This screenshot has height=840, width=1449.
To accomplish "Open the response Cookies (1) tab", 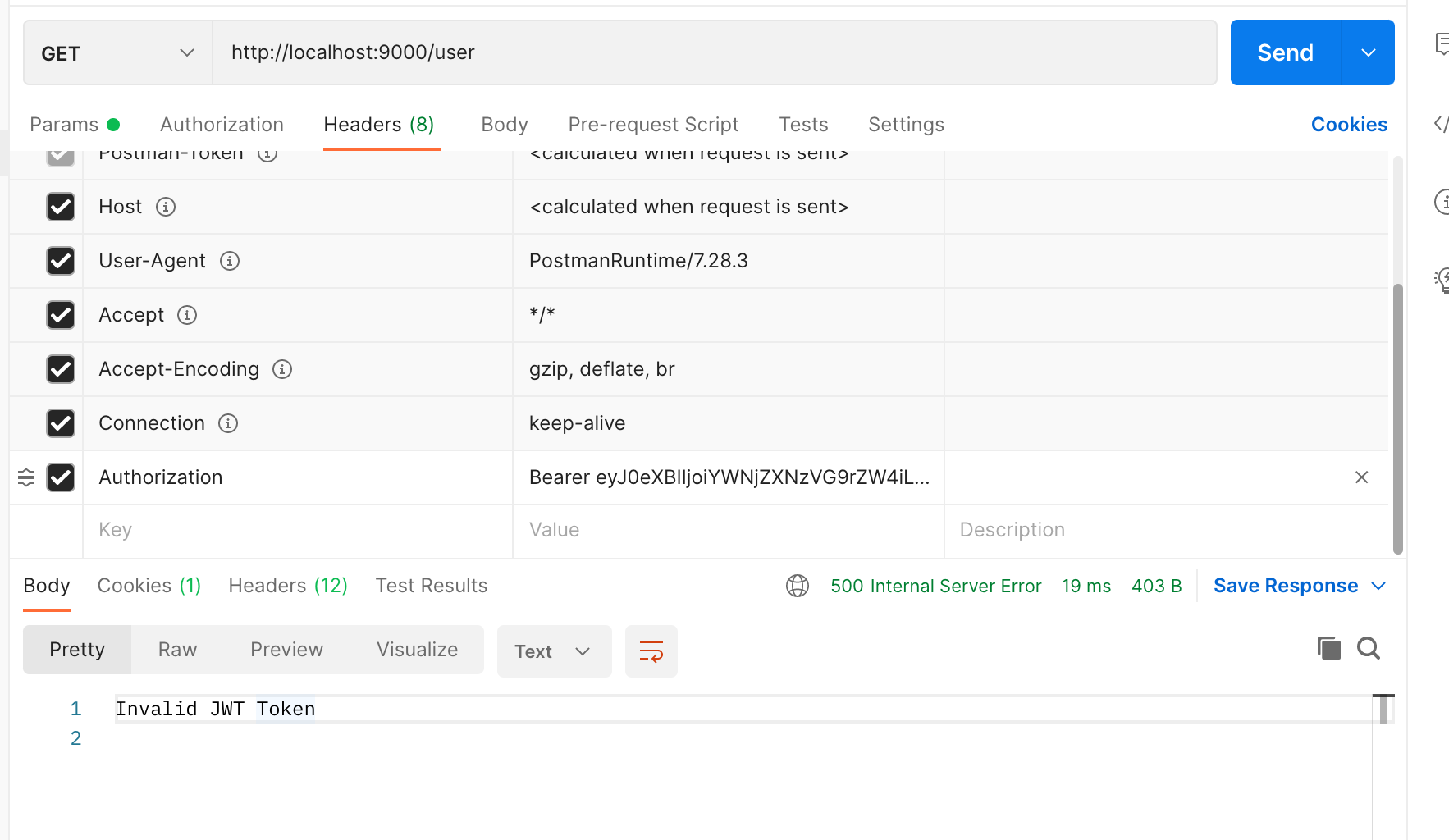I will pos(149,586).
